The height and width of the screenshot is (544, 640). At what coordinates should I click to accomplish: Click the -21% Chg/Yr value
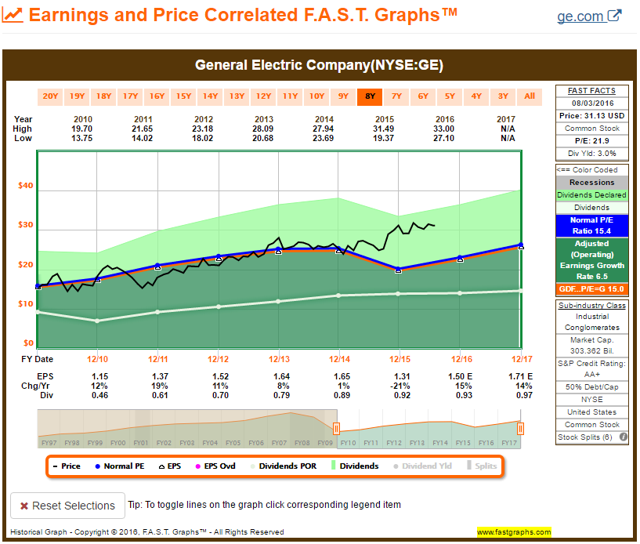[402, 386]
